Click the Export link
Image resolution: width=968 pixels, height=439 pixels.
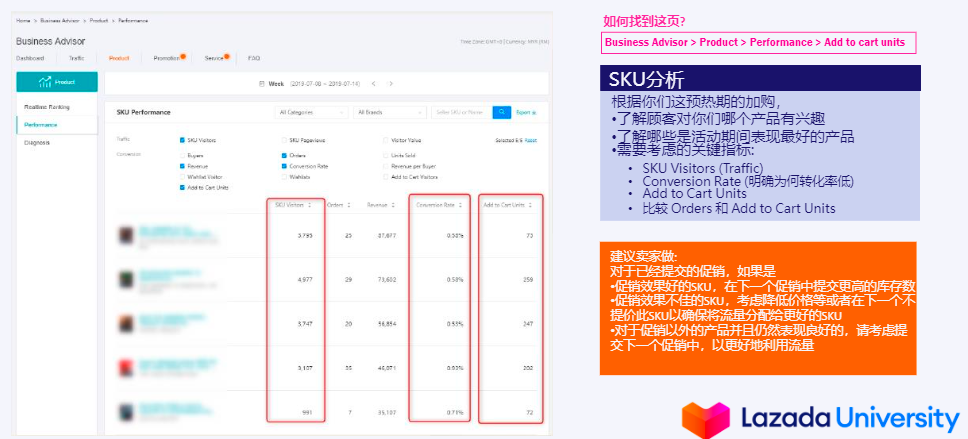click(x=526, y=112)
